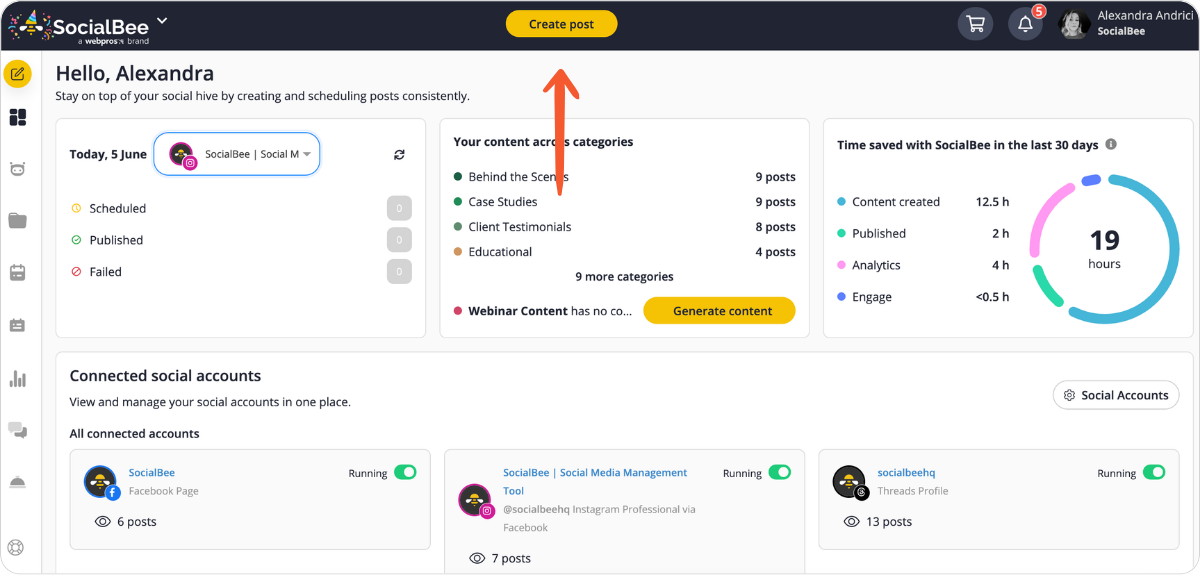1200x583 pixels.
Task: Open the content folder sidebar icon
Action: coord(17,220)
